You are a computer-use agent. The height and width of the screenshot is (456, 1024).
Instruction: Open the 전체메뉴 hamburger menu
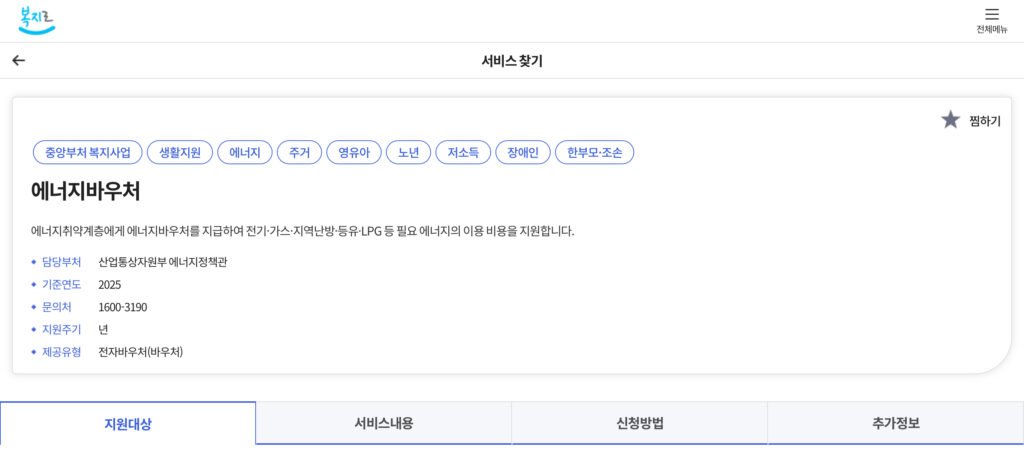[991, 21]
